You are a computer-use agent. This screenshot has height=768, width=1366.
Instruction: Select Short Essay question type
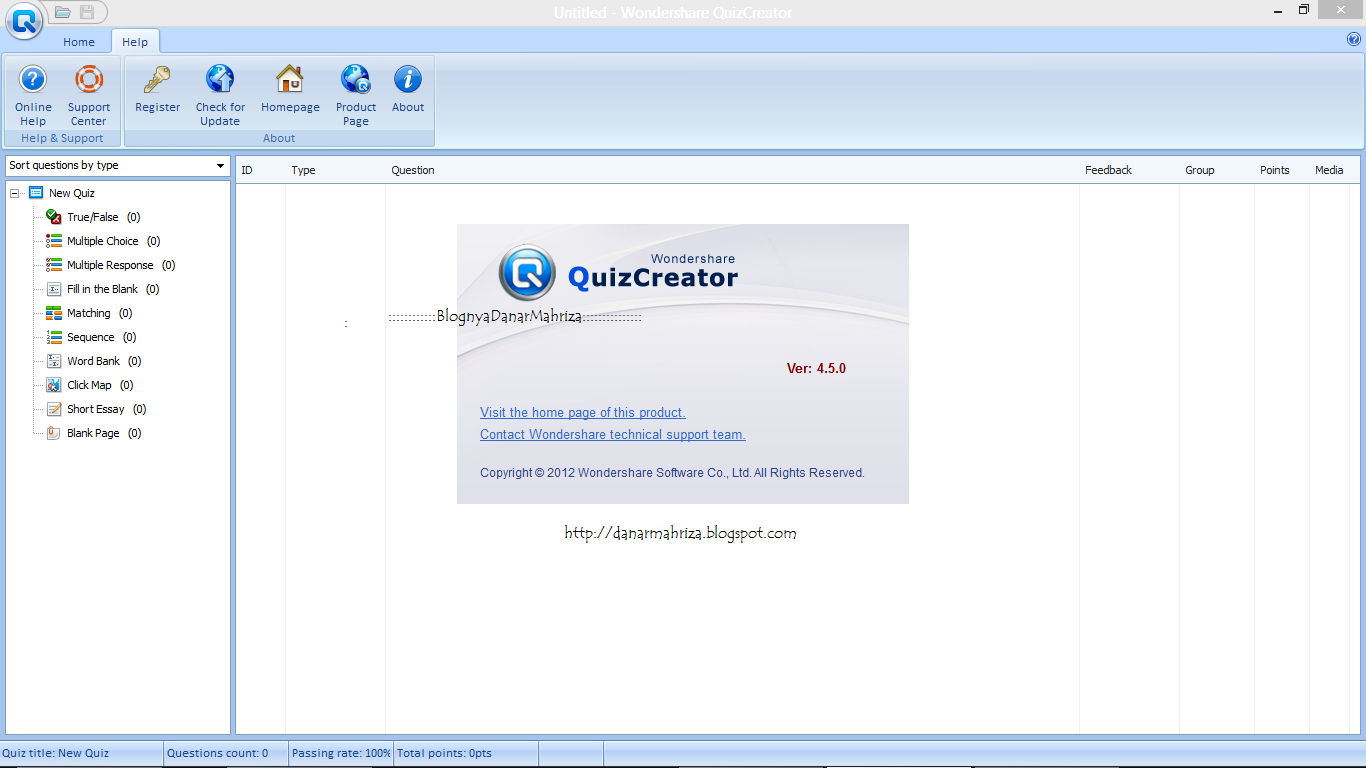(x=96, y=409)
